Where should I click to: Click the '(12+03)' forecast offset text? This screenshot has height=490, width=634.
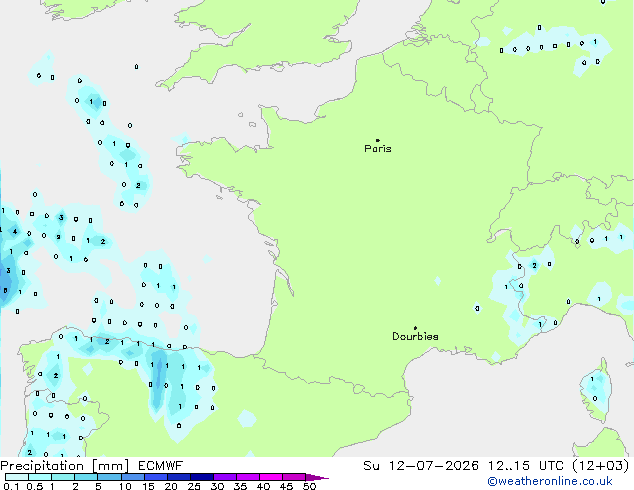tap(601, 466)
